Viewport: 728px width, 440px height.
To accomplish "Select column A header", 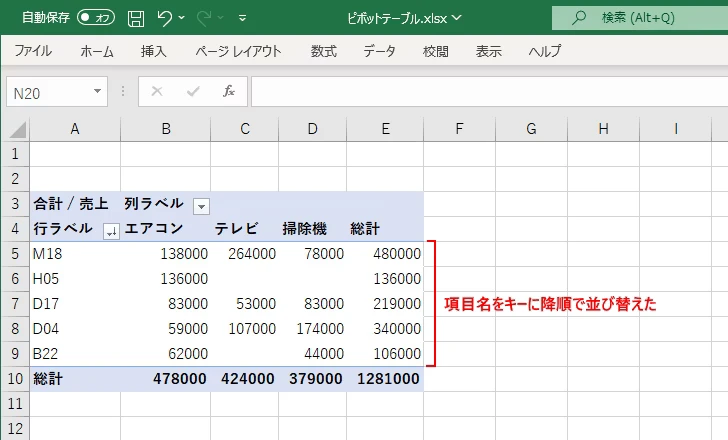I will [75, 129].
